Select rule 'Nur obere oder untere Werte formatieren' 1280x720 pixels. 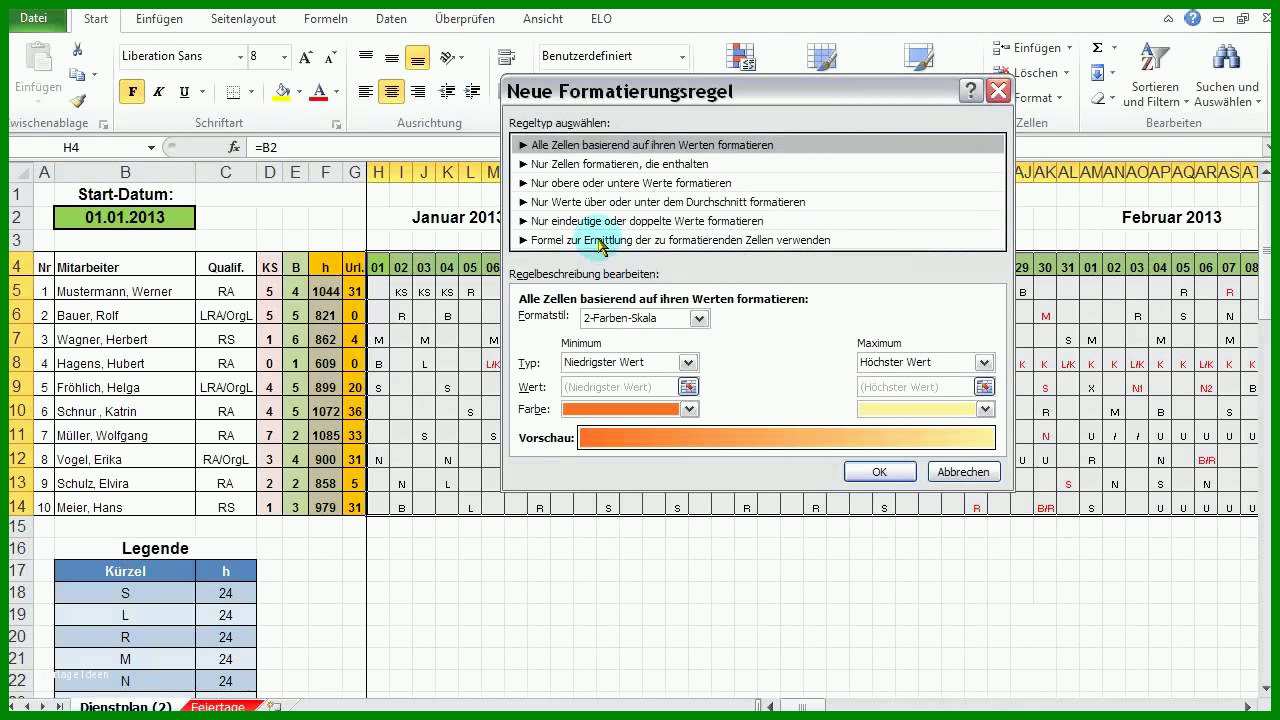pos(757,183)
